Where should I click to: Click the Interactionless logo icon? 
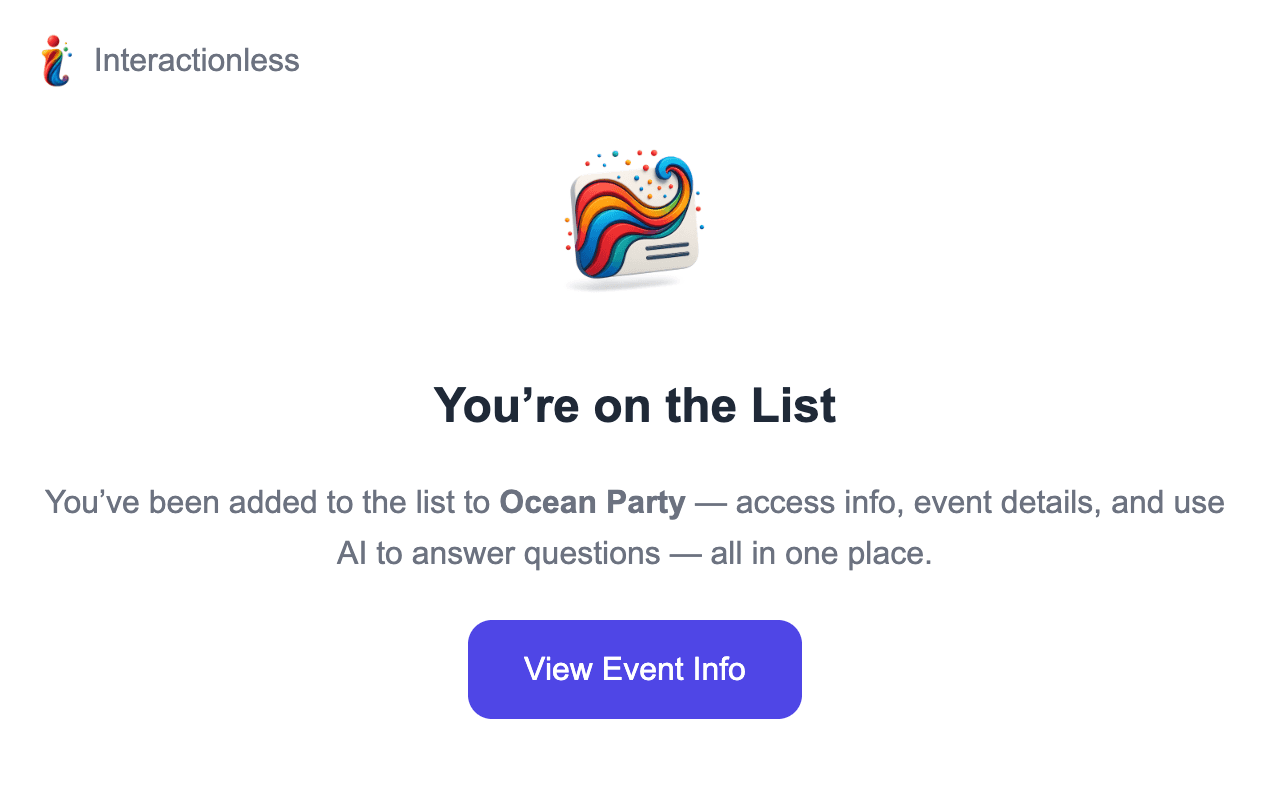[56, 61]
